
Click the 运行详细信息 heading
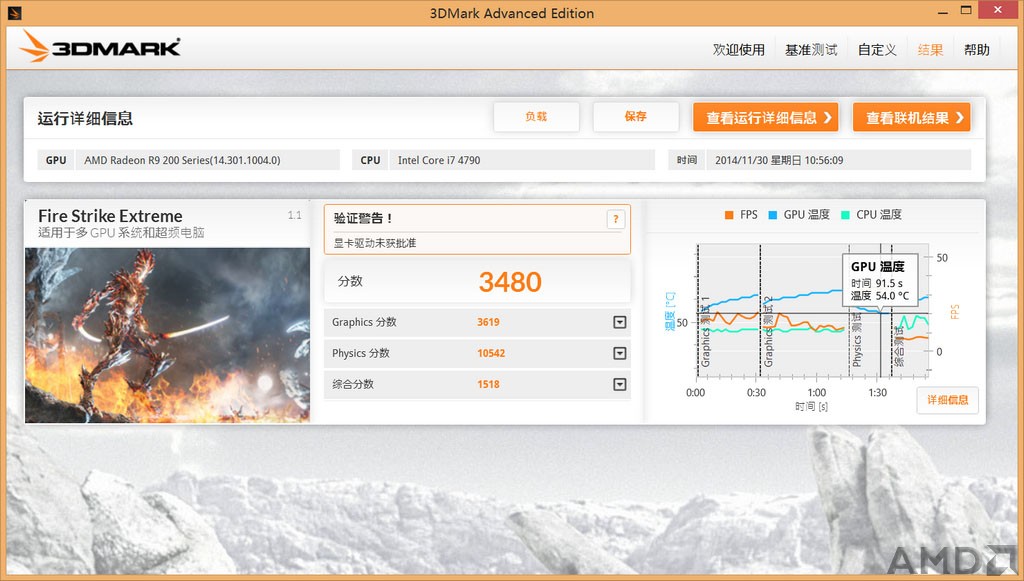[x=85, y=118]
